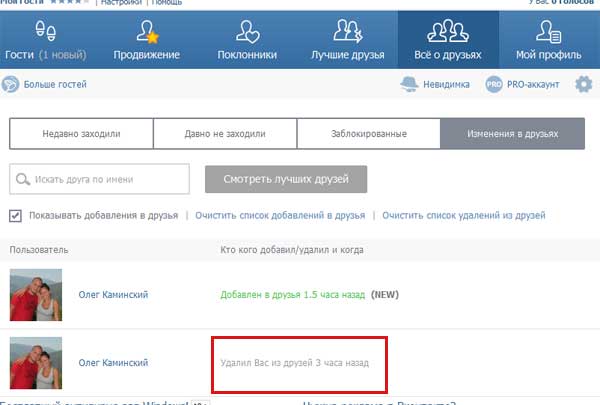The image size is (600, 405).
Task: Switch to Давно не заходили tab
Action: 225,133
